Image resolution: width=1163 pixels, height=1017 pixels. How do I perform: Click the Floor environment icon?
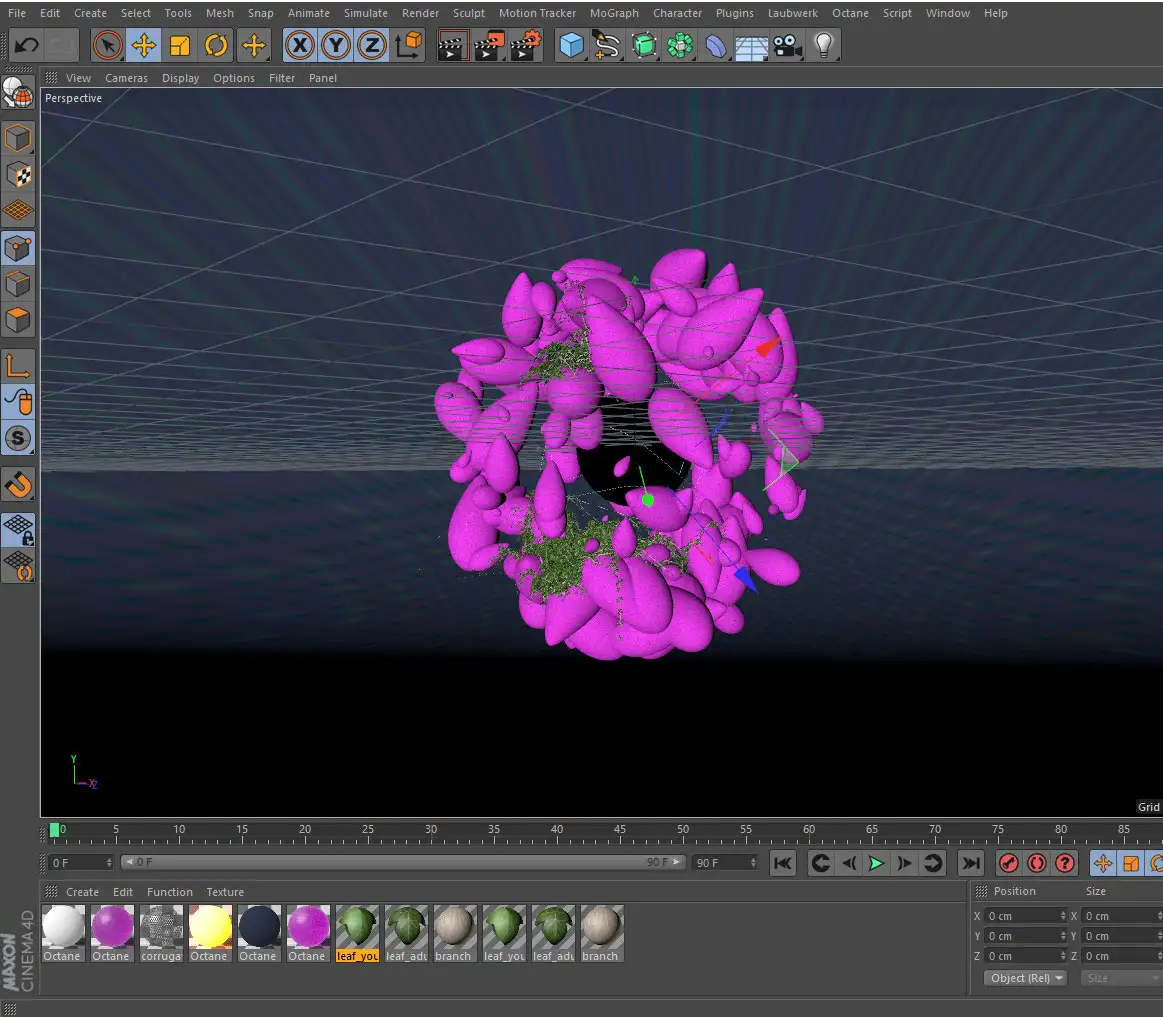click(751, 47)
